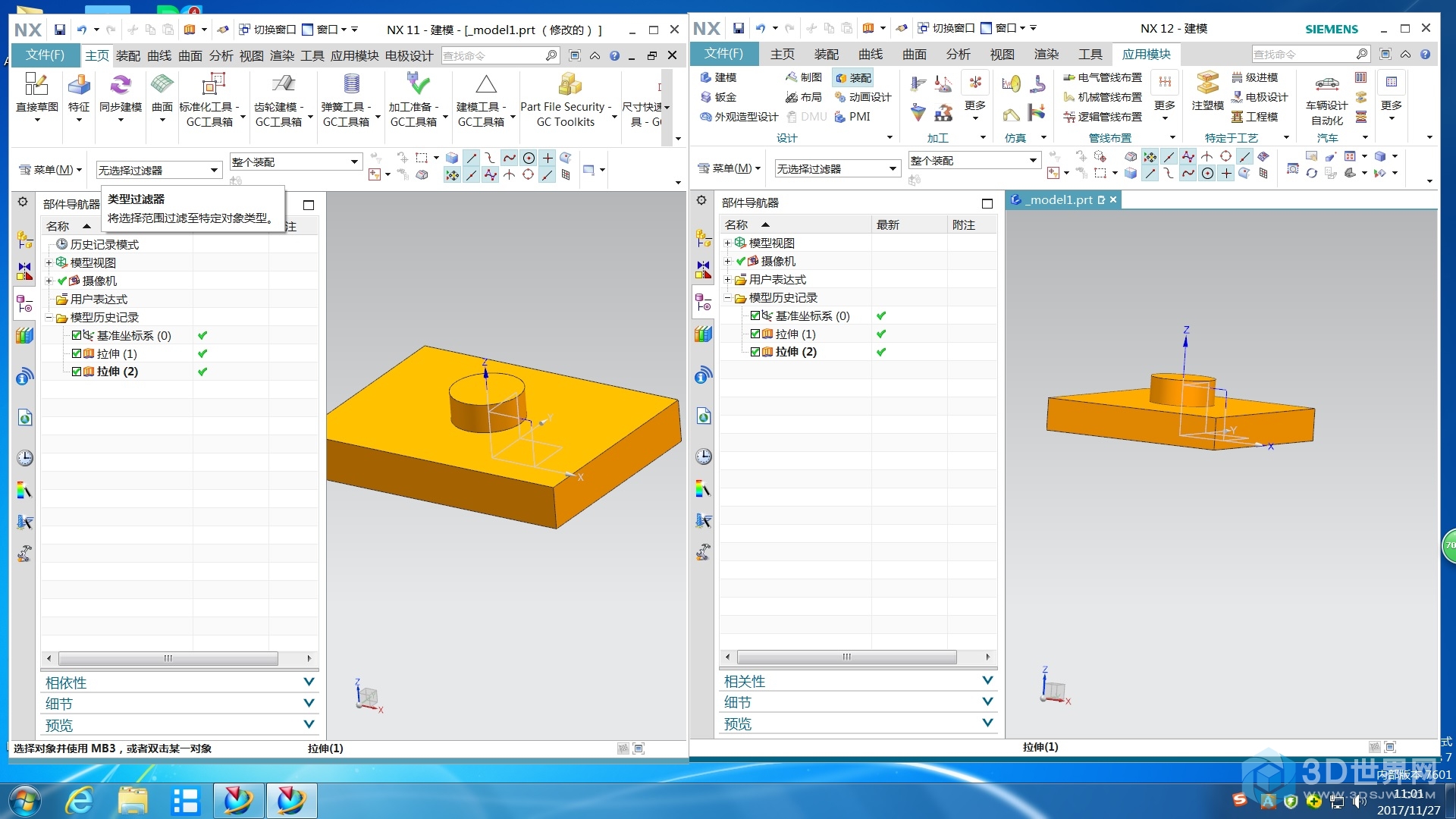The image size is (1456, 819).
Task: Open Animation Design in NX 12 ribbon
Action: pos(863,97)
